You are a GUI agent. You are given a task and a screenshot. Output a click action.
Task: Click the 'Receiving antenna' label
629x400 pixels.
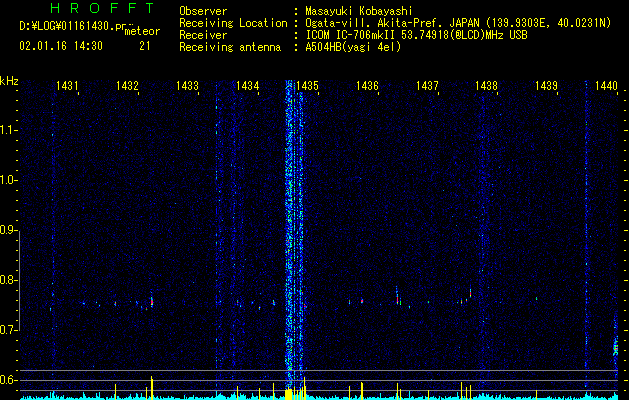[230, 47]
